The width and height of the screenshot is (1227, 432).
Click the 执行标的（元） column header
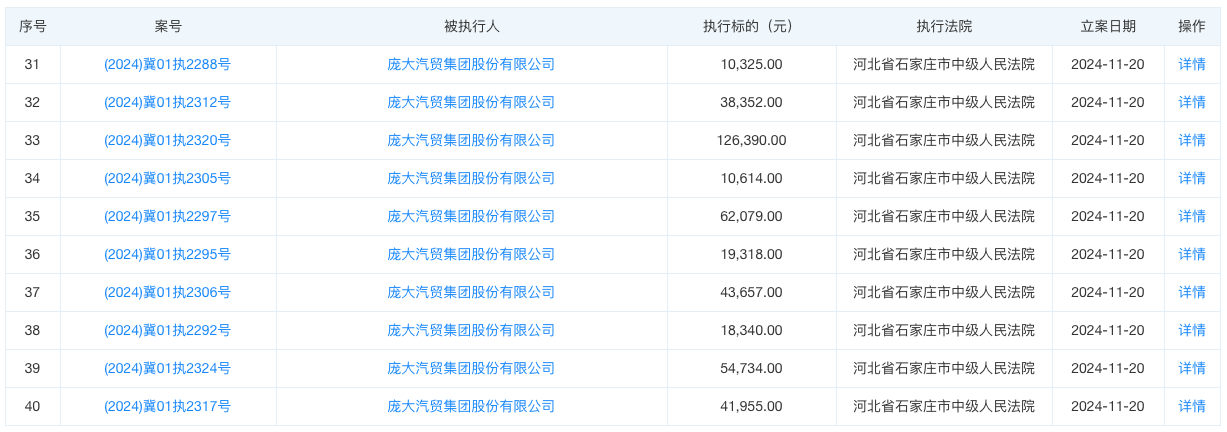(751, 26)
